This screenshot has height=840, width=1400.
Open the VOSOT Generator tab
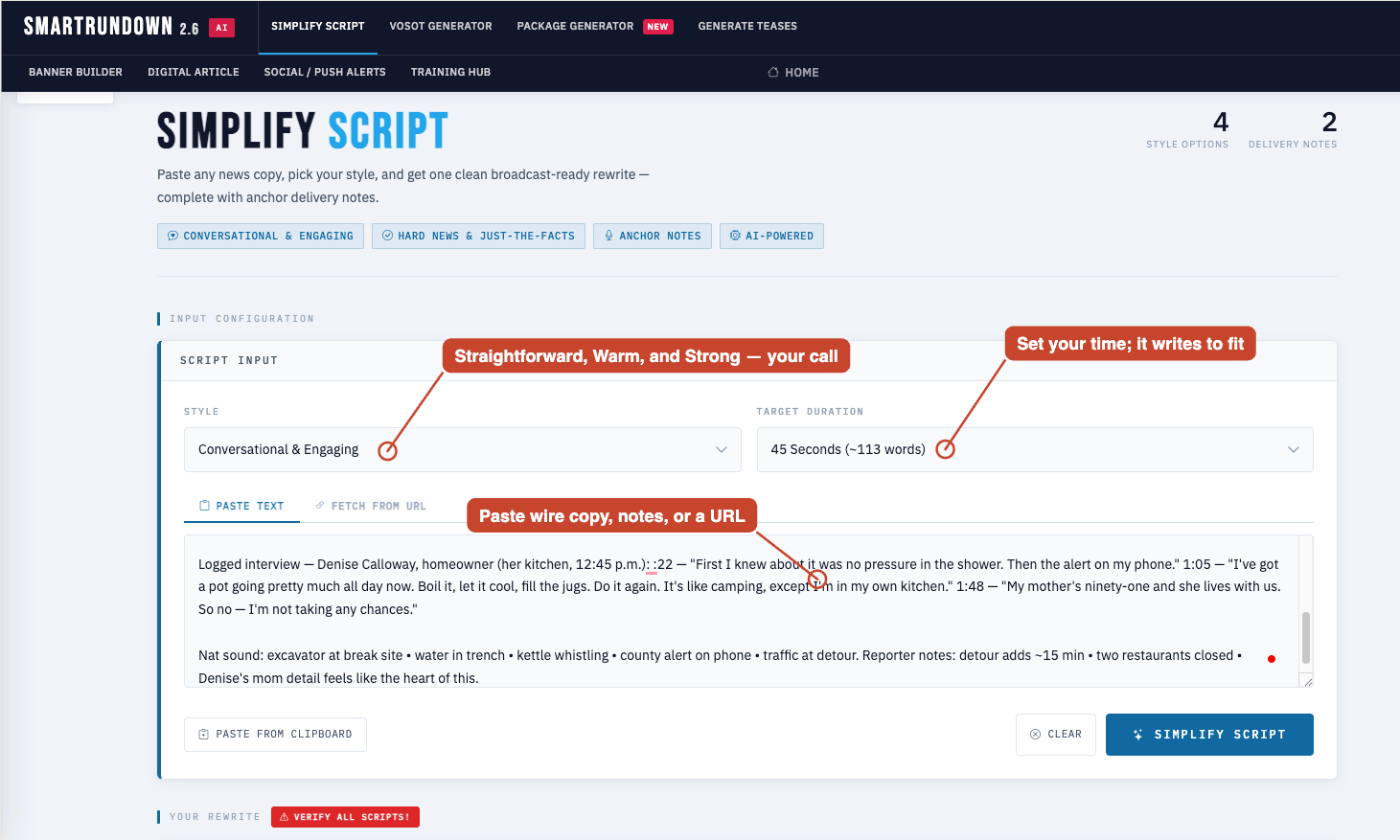(x=441, y=26)
